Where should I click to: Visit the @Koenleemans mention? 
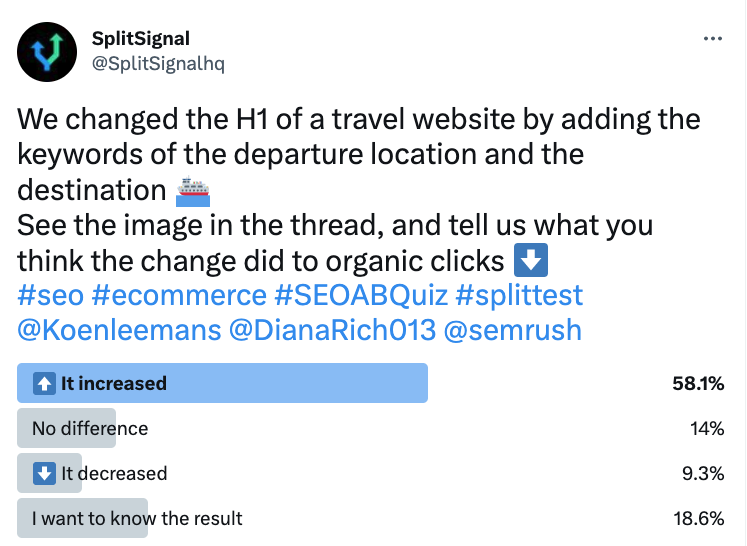[x=119, y=330]
